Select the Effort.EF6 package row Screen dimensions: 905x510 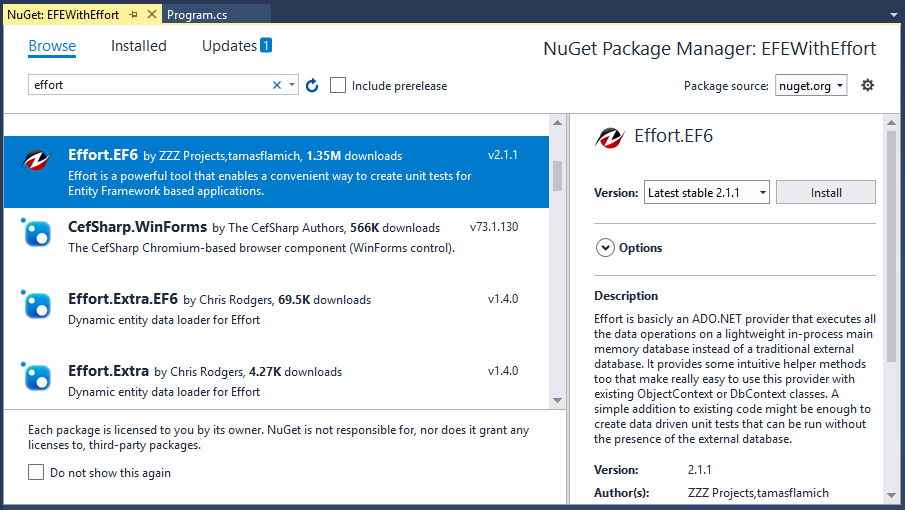pyautogui.click(x=276, y=172)
